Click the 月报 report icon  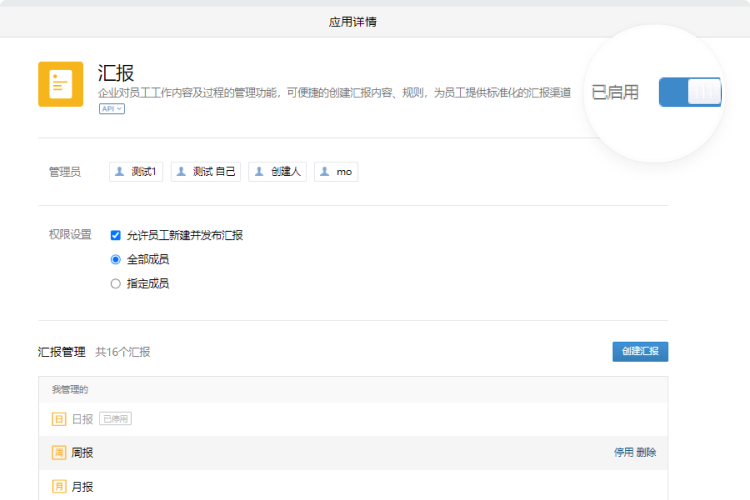tap(58, 487)
